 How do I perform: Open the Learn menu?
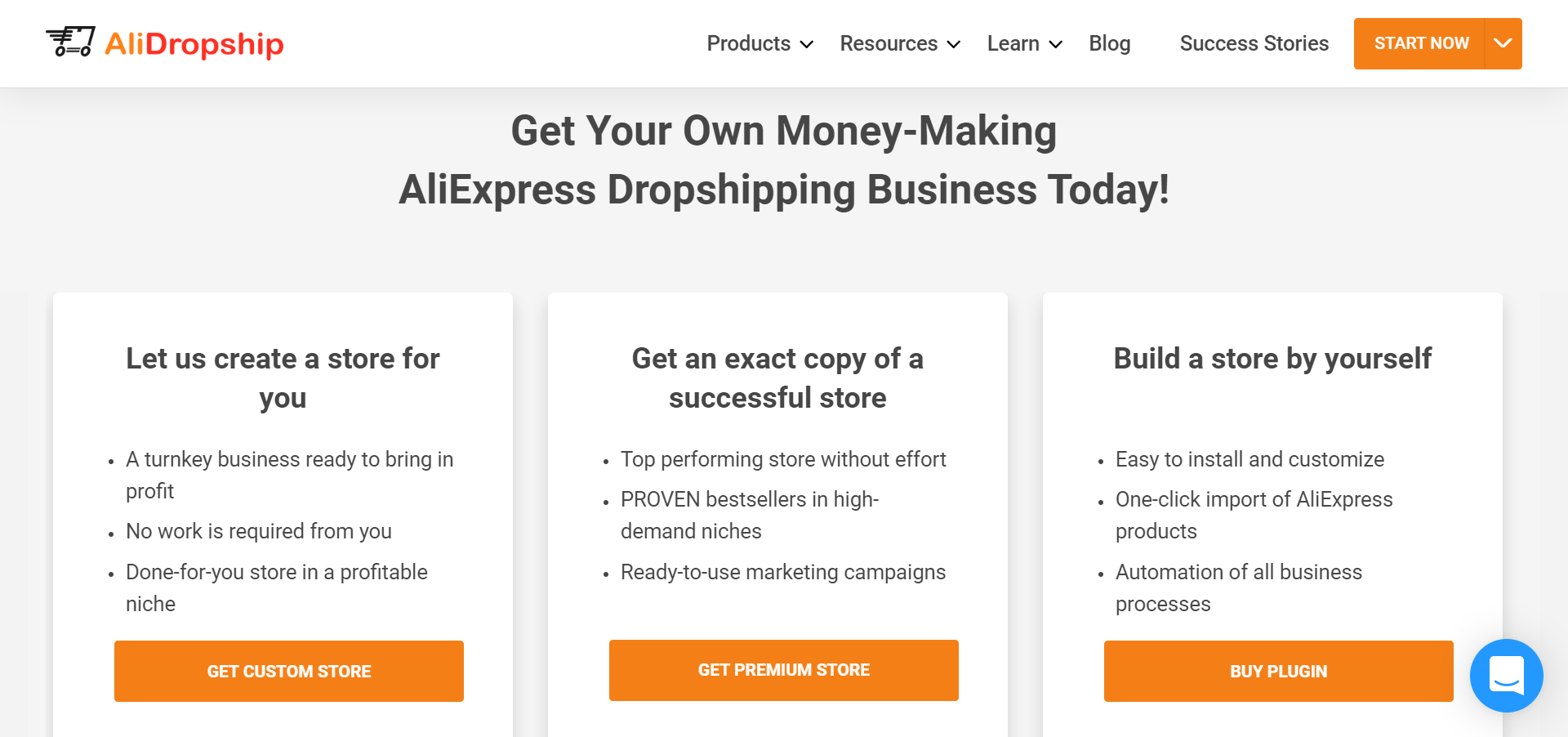[1013, 43]
